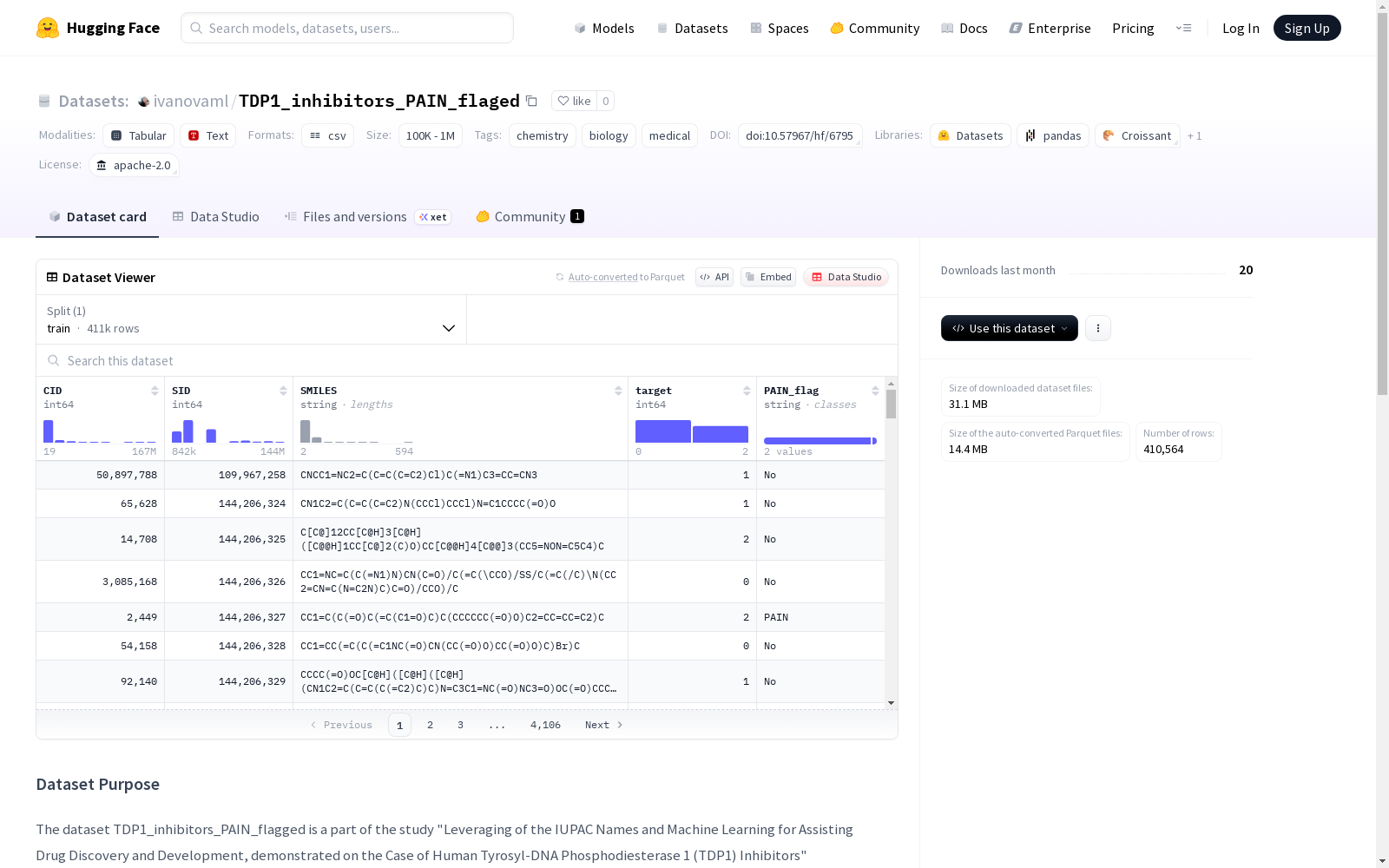The image size is (1389, 868).
Task: Click the Datasets breadcrumb icon
Action: (x=44, y=102)
